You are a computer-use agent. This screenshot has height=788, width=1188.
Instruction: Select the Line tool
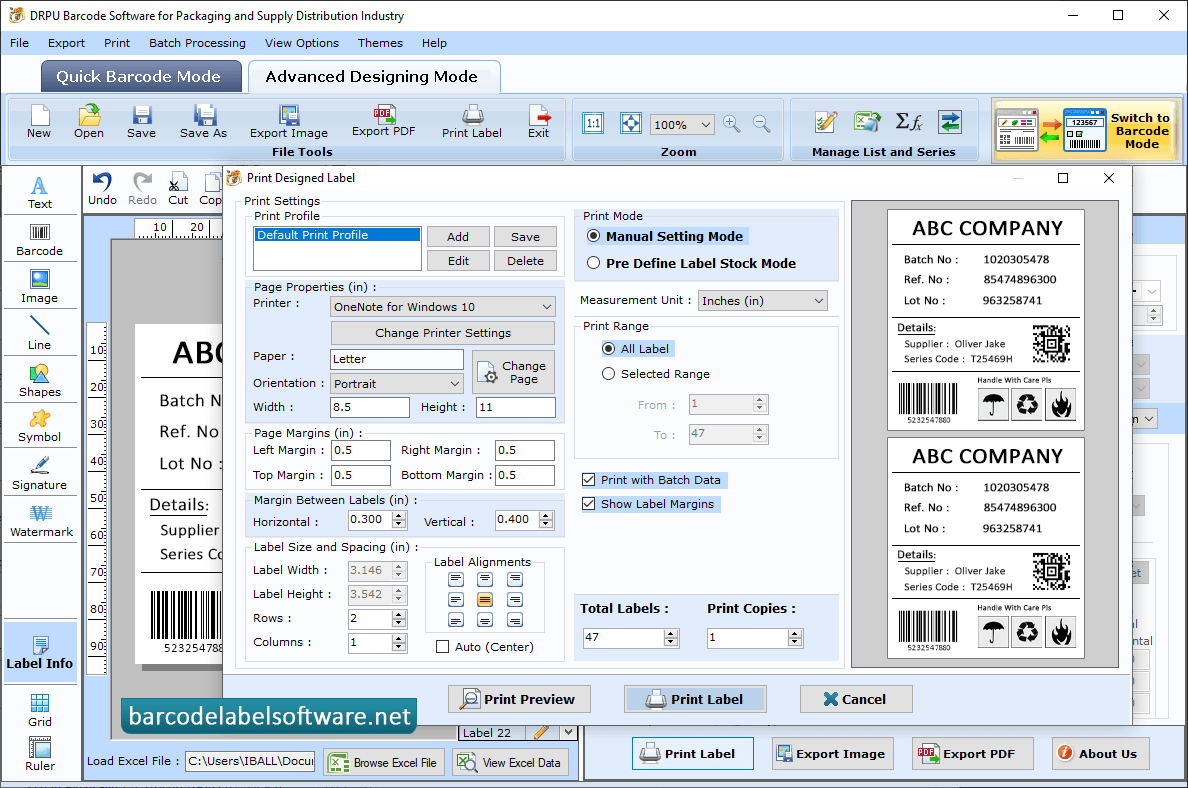click(39, 333)
